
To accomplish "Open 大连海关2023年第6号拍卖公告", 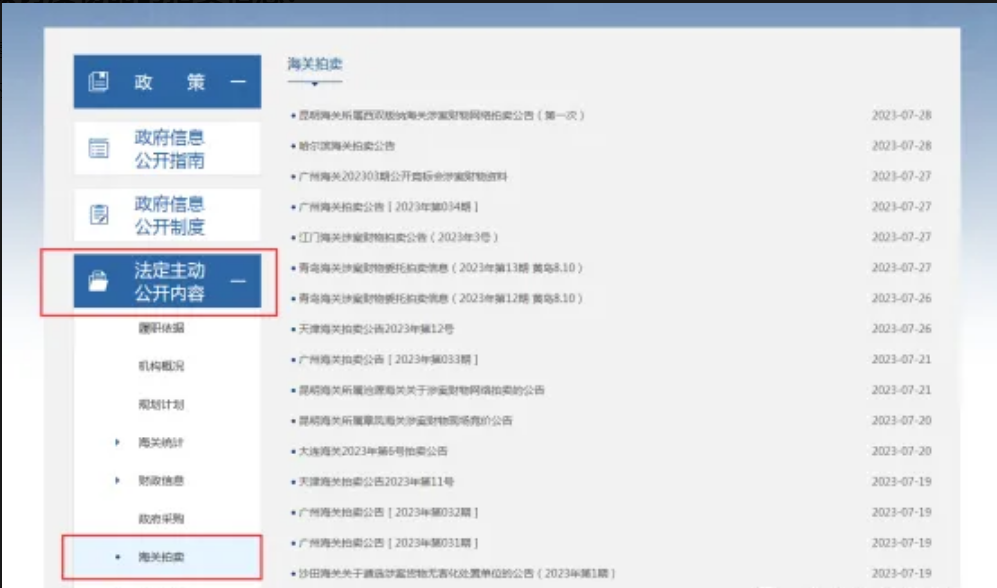I will [373, 451].
